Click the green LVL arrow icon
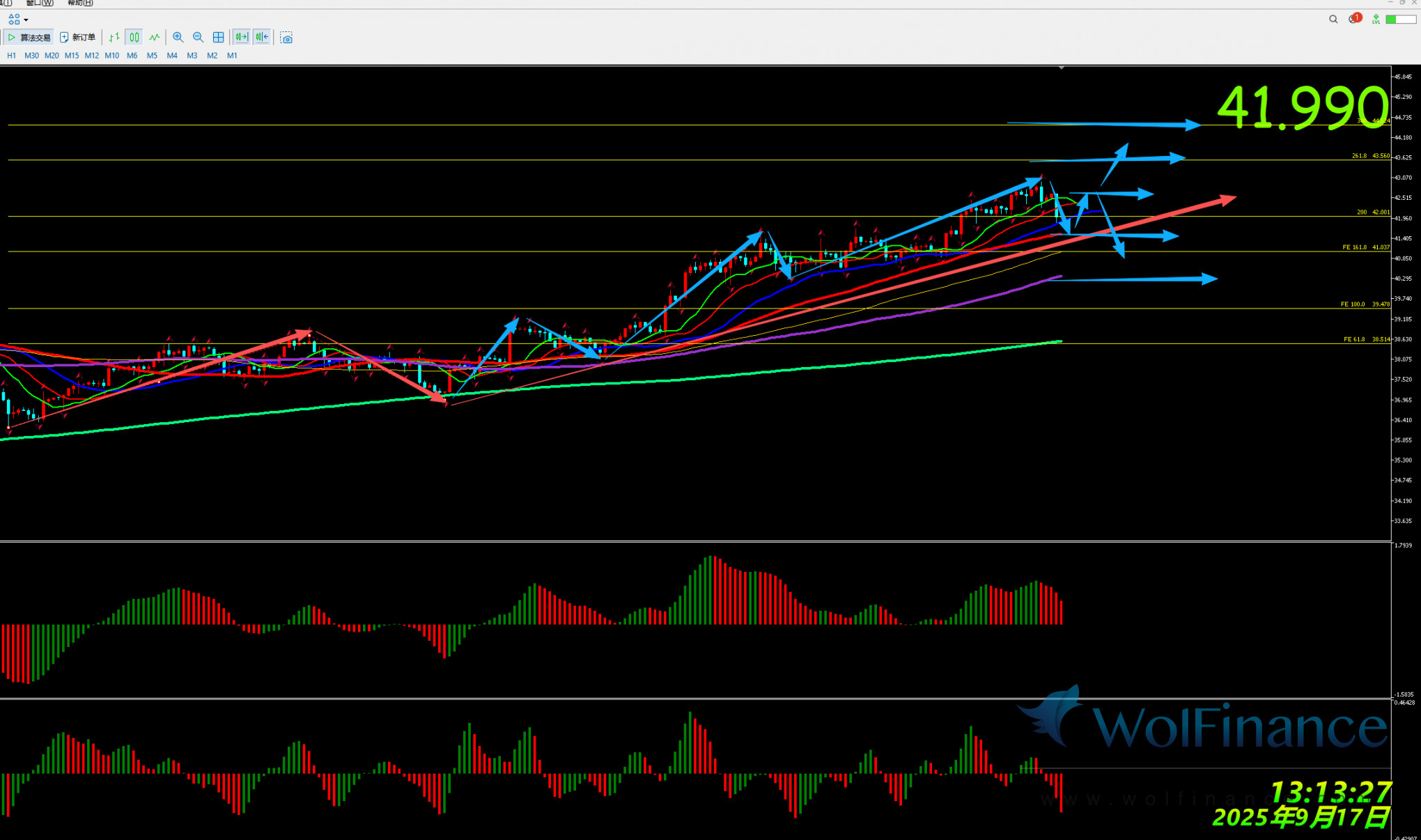This screenshot has height=840, width=1421. coord(1376,20)
